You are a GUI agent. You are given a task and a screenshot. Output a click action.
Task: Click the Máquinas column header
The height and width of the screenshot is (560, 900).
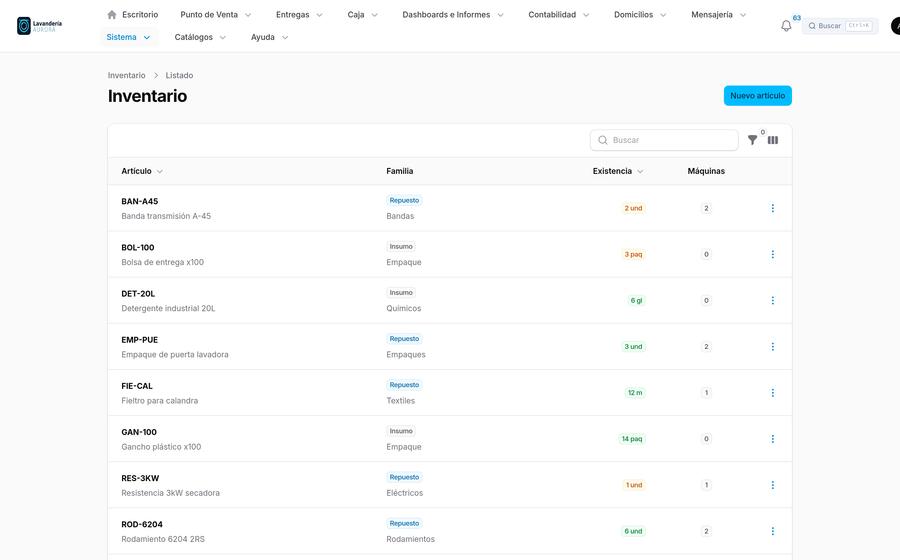[706, 171]
